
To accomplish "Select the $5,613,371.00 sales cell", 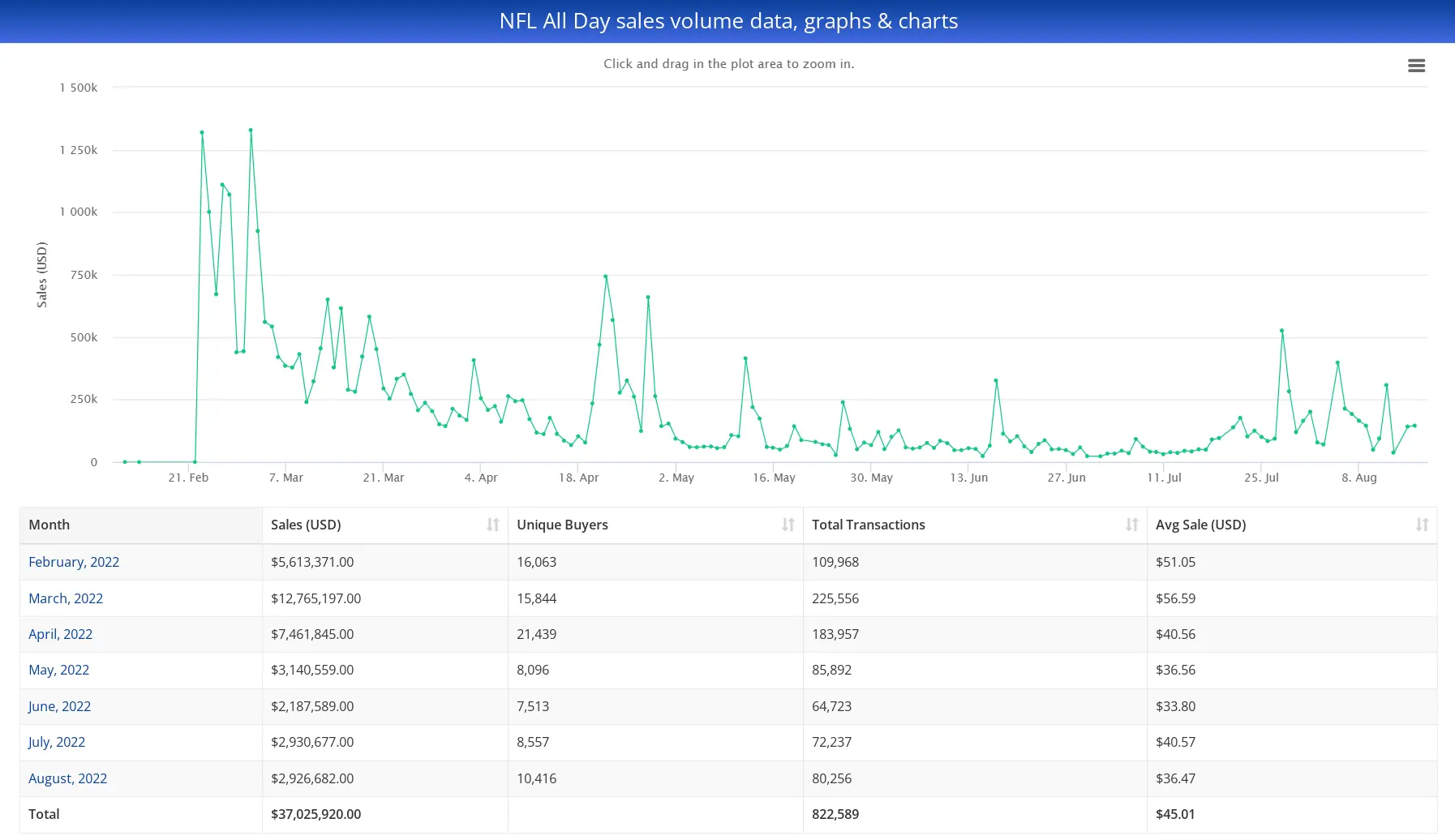I will 385,562.
